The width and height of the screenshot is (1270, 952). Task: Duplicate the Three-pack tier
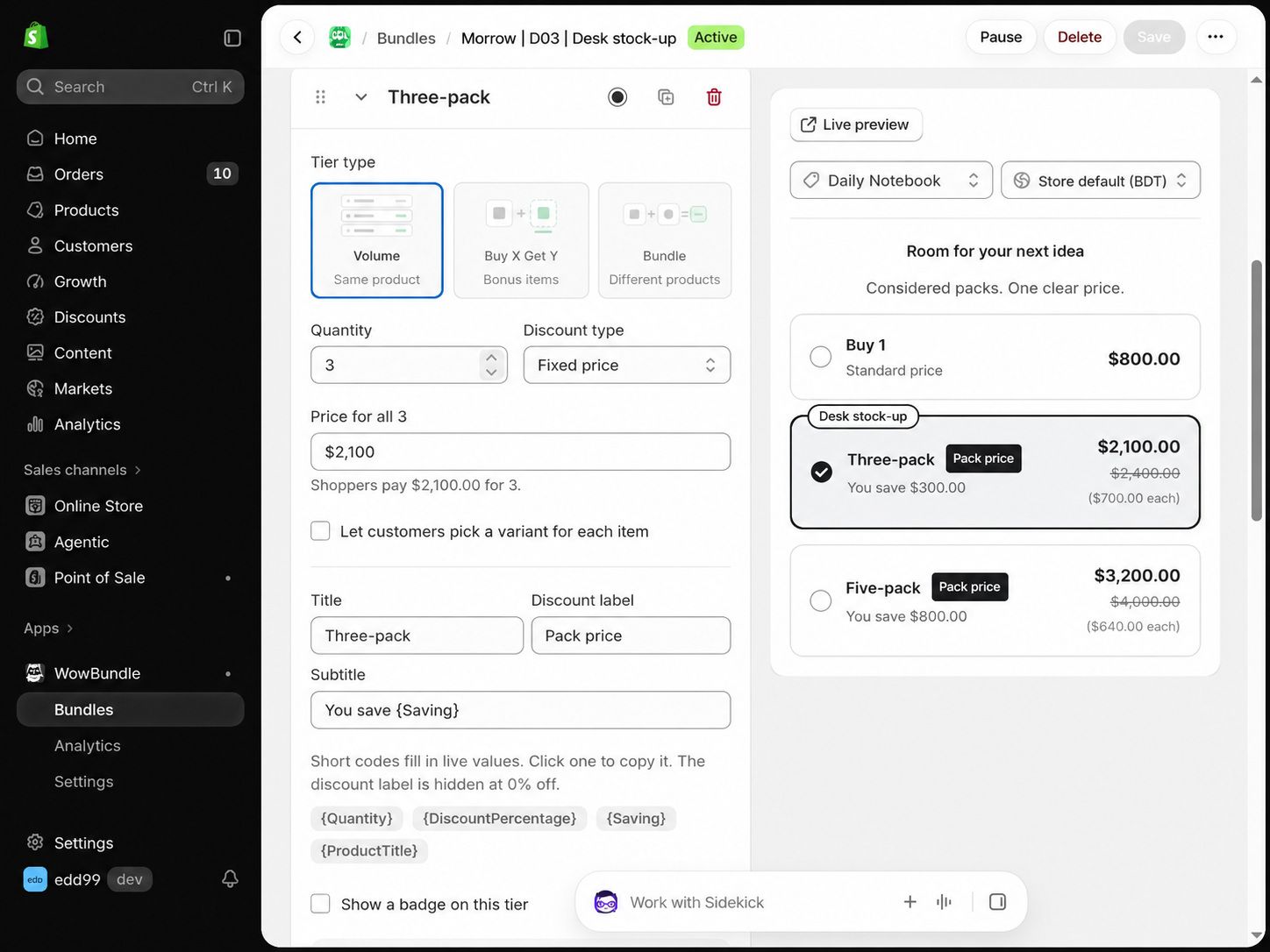click(666, 97)
